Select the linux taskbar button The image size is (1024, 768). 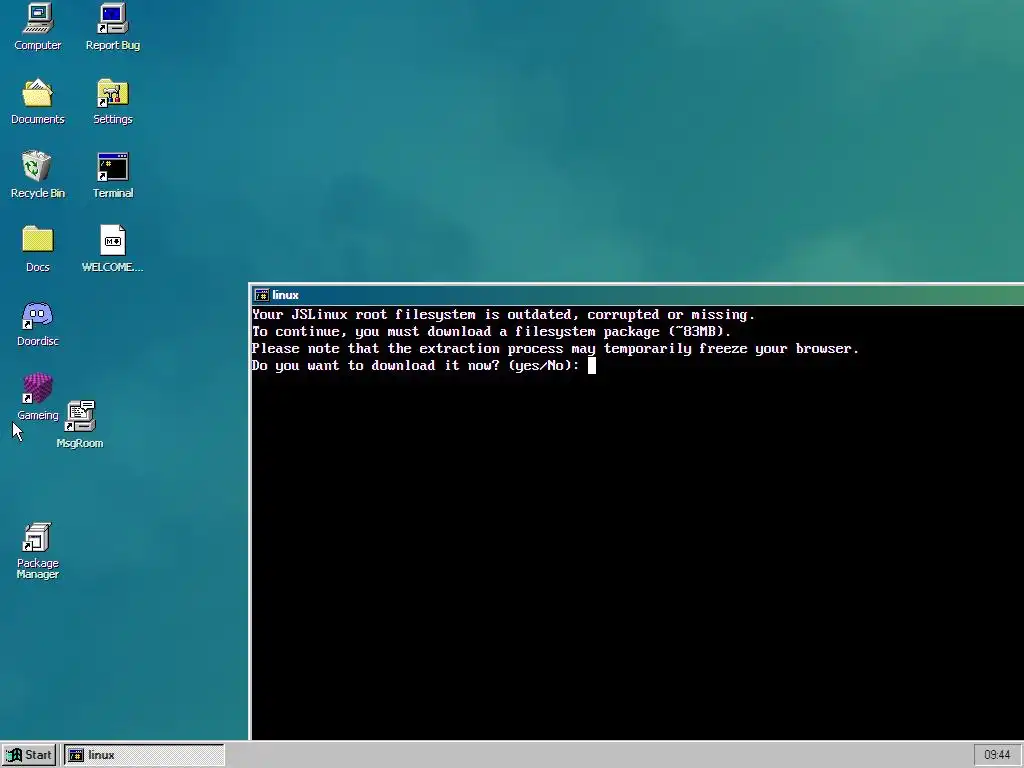[144, 755]
